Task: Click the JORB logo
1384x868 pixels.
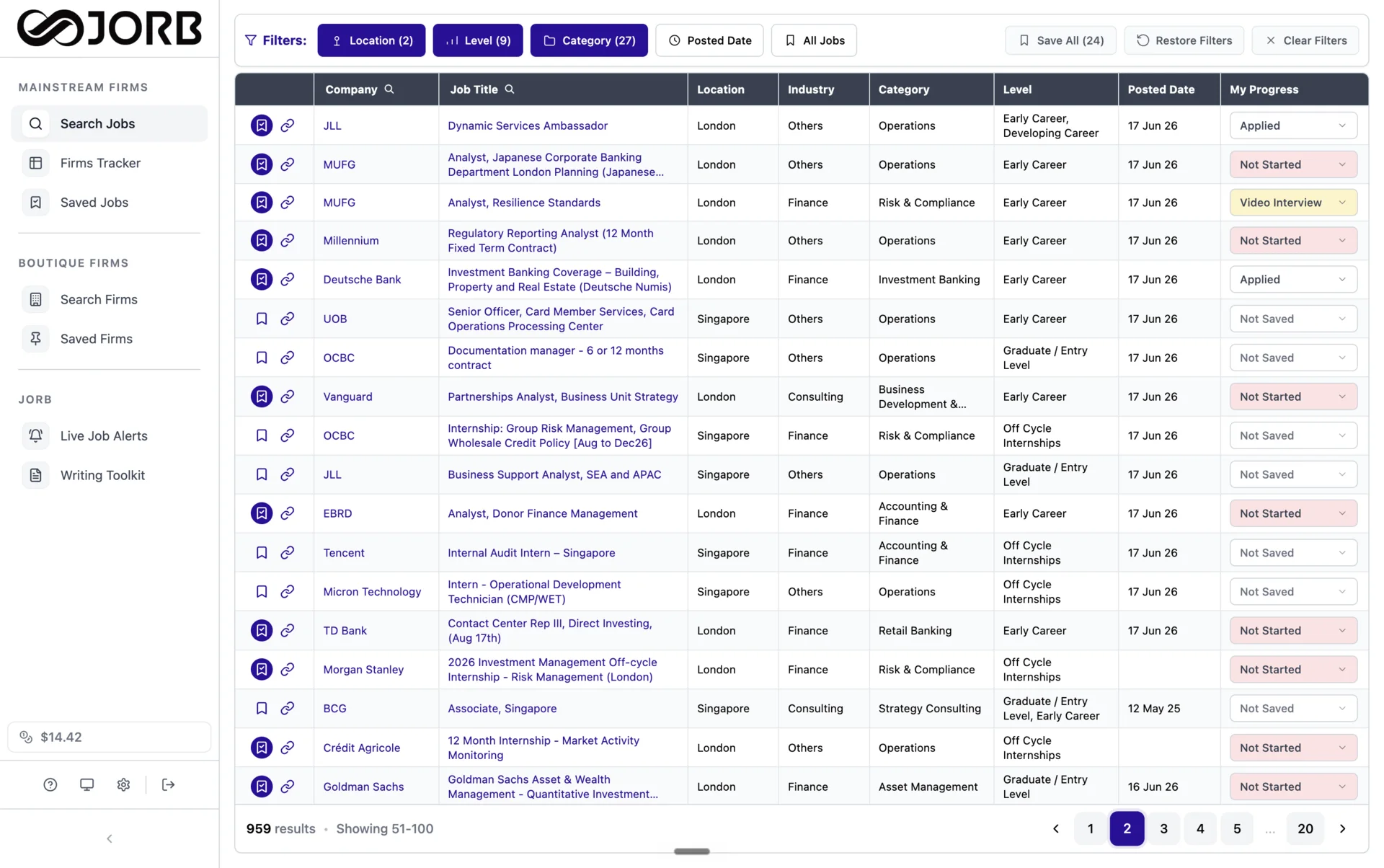Action: (110, 28)
